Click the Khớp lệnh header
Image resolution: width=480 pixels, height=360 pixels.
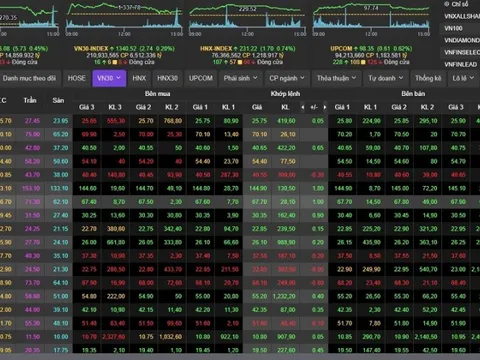285,94
